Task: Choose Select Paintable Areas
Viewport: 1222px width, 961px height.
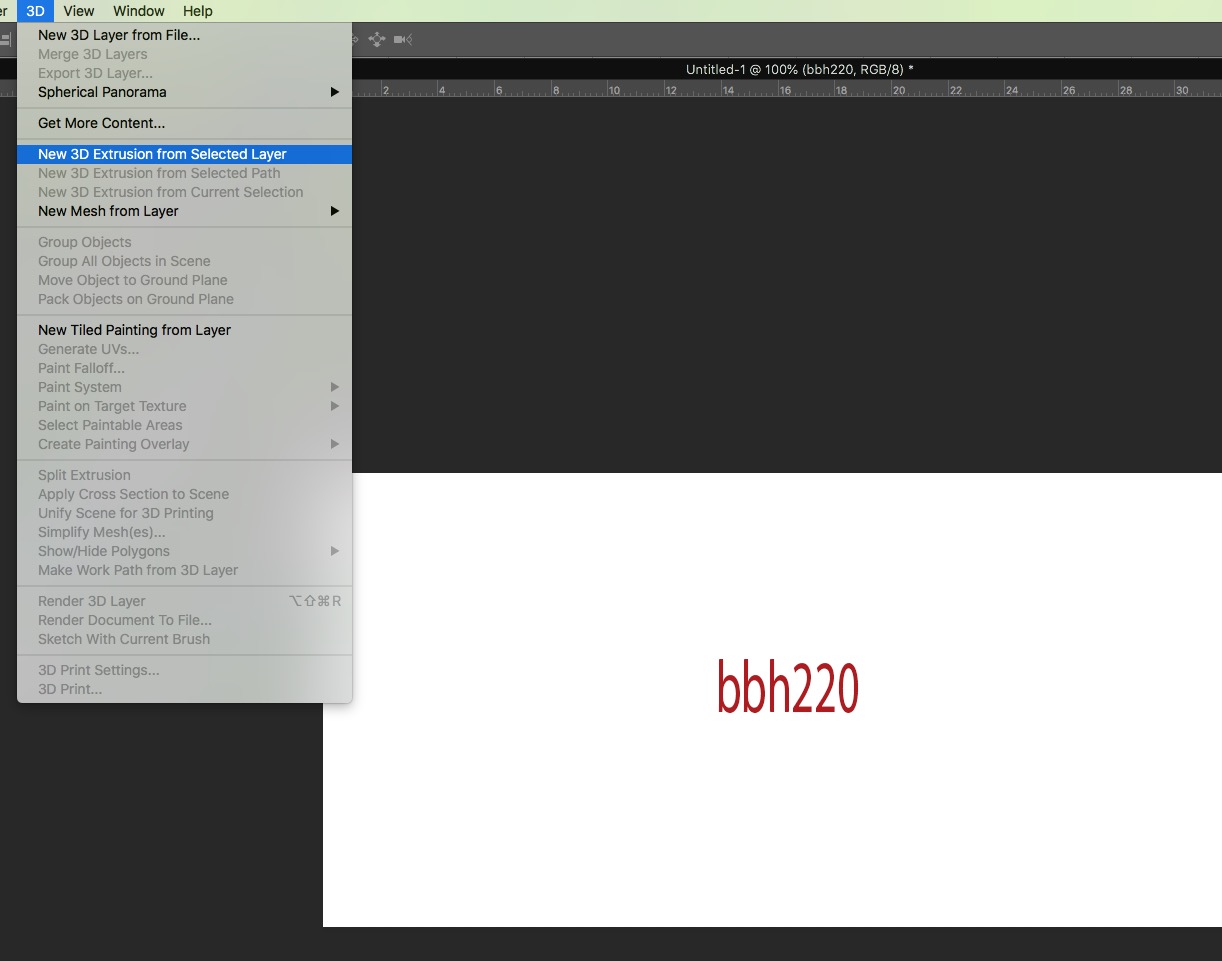Action: [184, 425]
